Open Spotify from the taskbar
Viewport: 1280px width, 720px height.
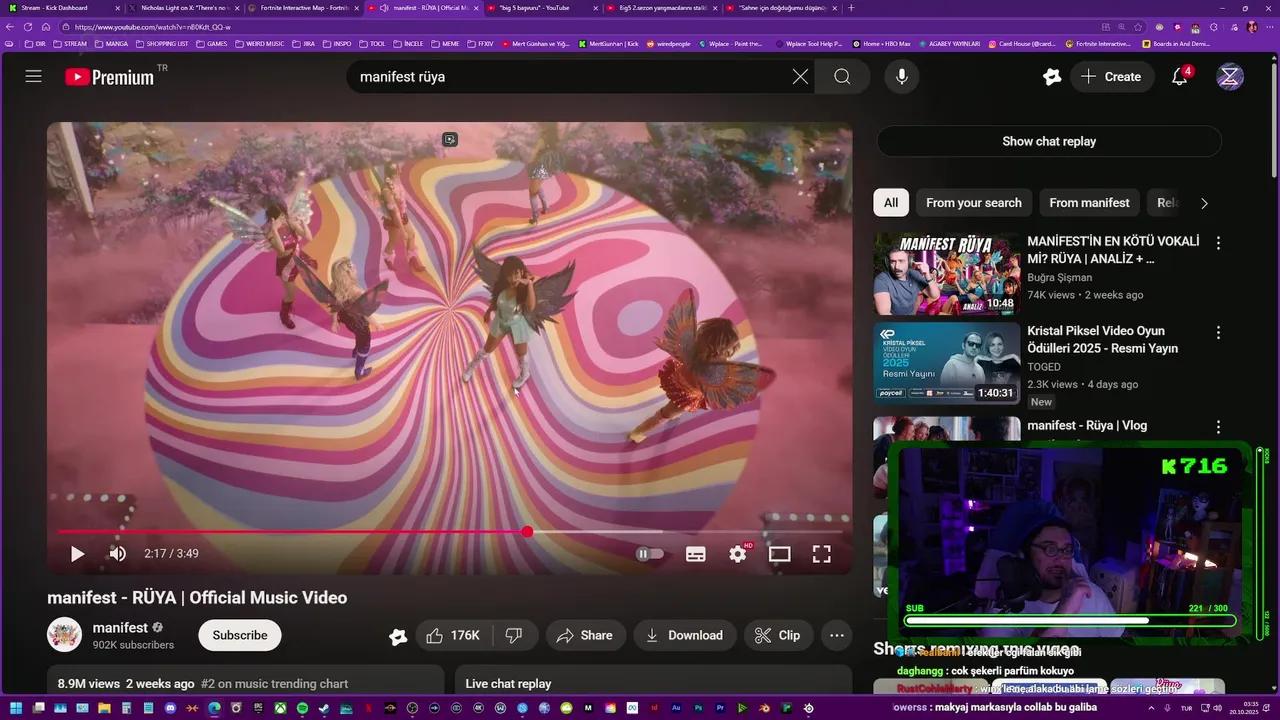click(x=302, y=708)
